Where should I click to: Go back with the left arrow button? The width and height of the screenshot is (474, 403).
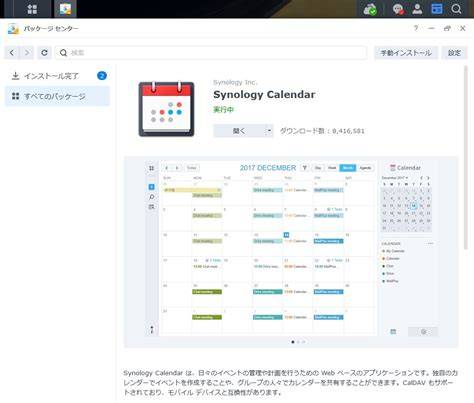point(12,53)
